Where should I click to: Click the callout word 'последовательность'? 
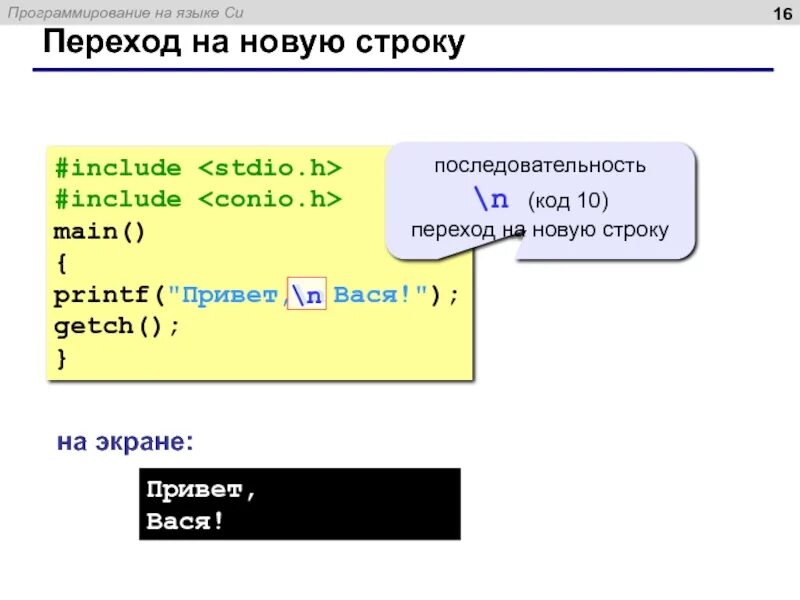[540, 165]
